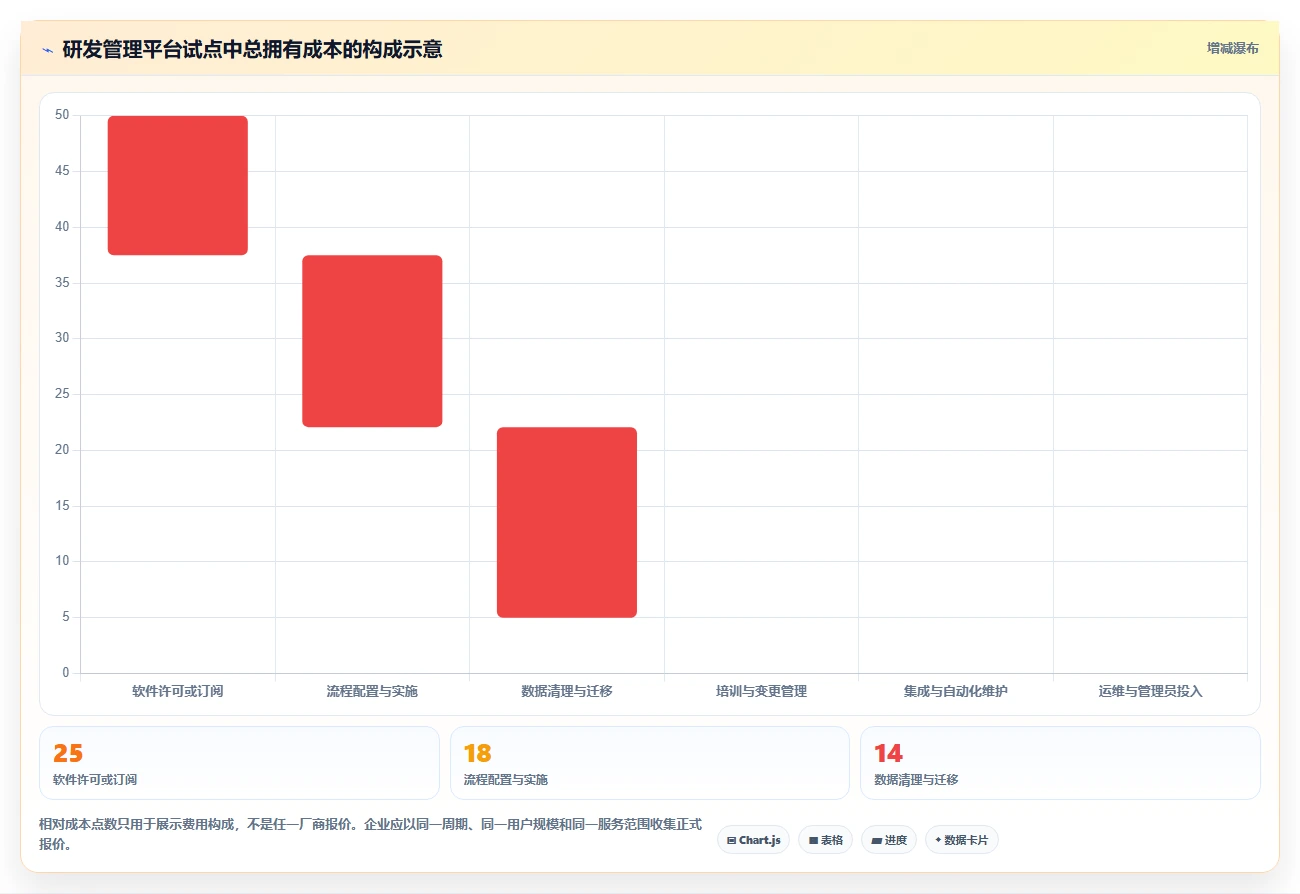Image resolution: width=1300 pixels, height=894 pixels.
Task: Open the data card showing 18
Action: [650, 763]
